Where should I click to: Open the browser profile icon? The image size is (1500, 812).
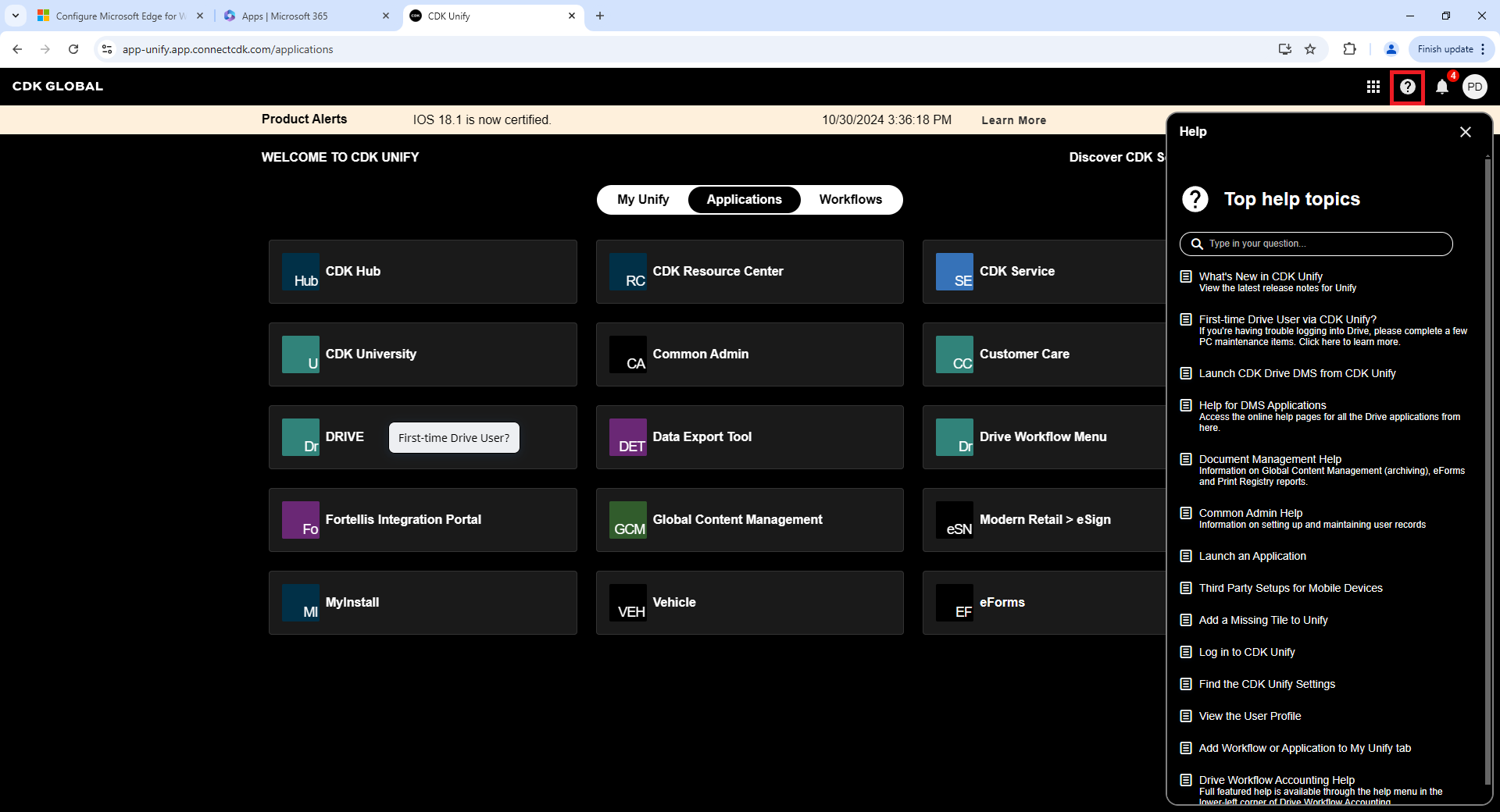tap(1391, 49)
